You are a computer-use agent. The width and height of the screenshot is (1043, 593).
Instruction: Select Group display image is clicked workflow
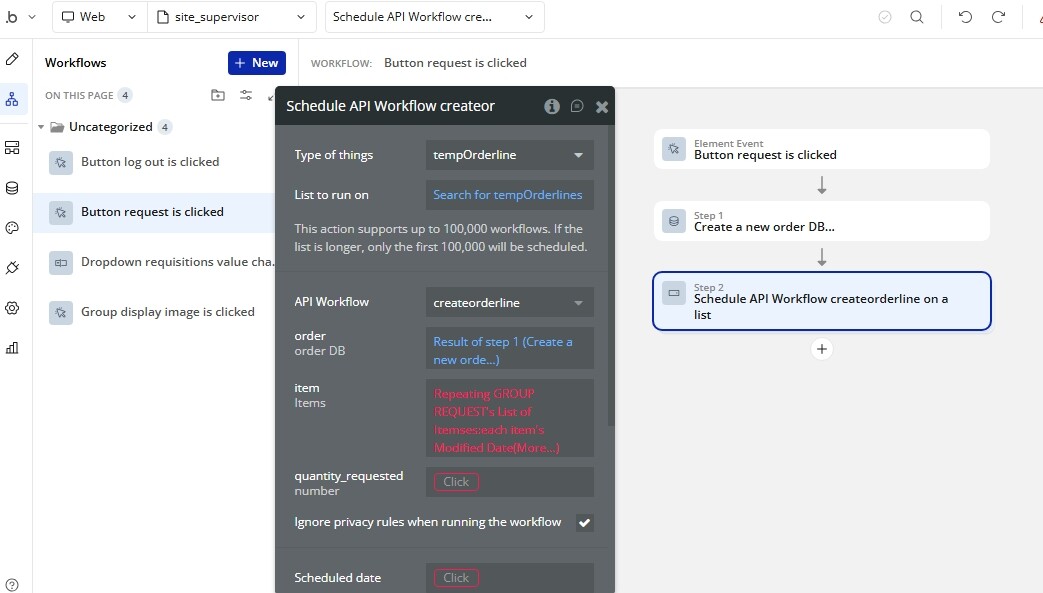tap(154, 312)
